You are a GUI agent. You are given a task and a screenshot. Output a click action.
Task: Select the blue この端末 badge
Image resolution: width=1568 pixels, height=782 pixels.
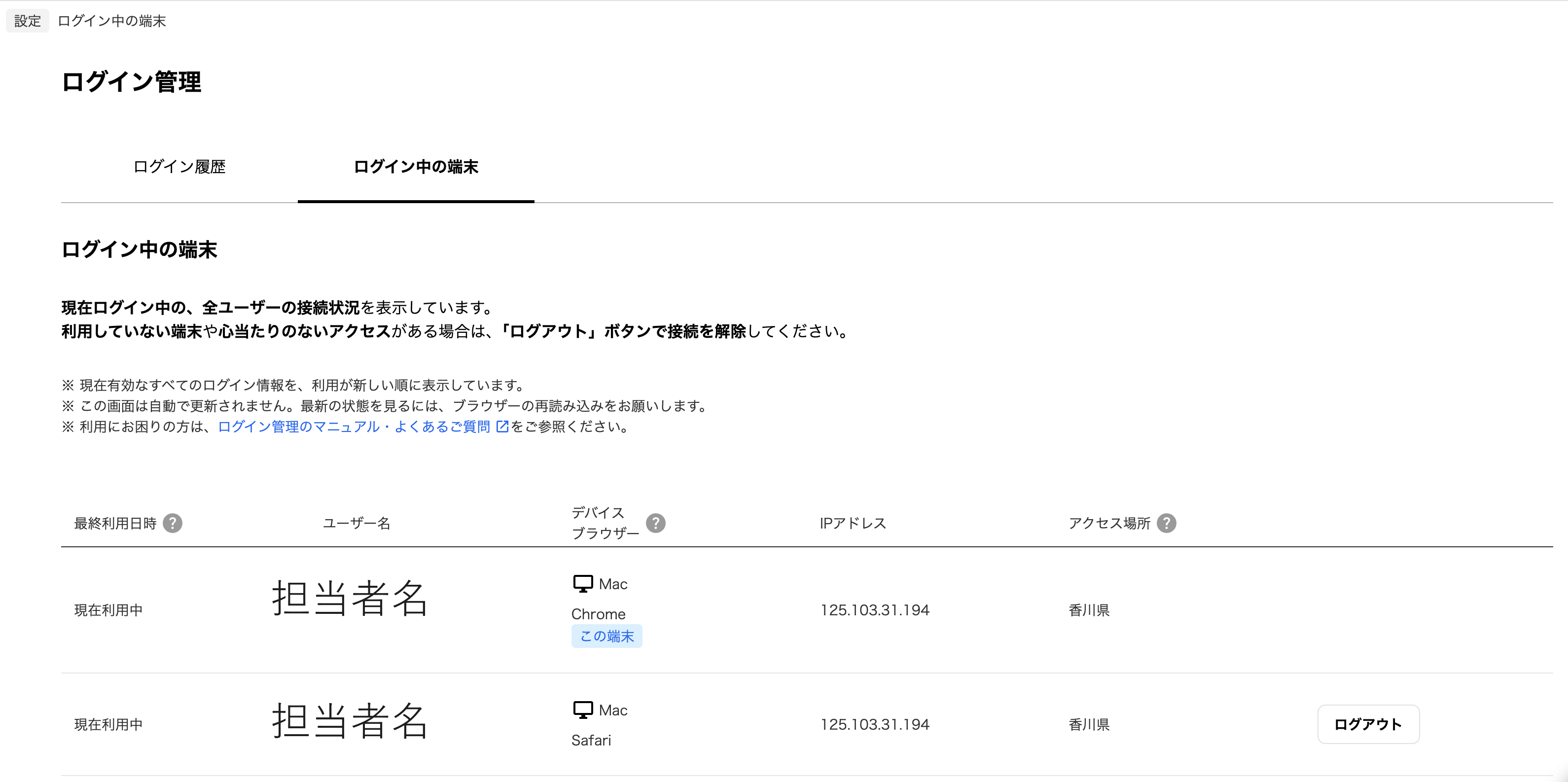(606, 636)
